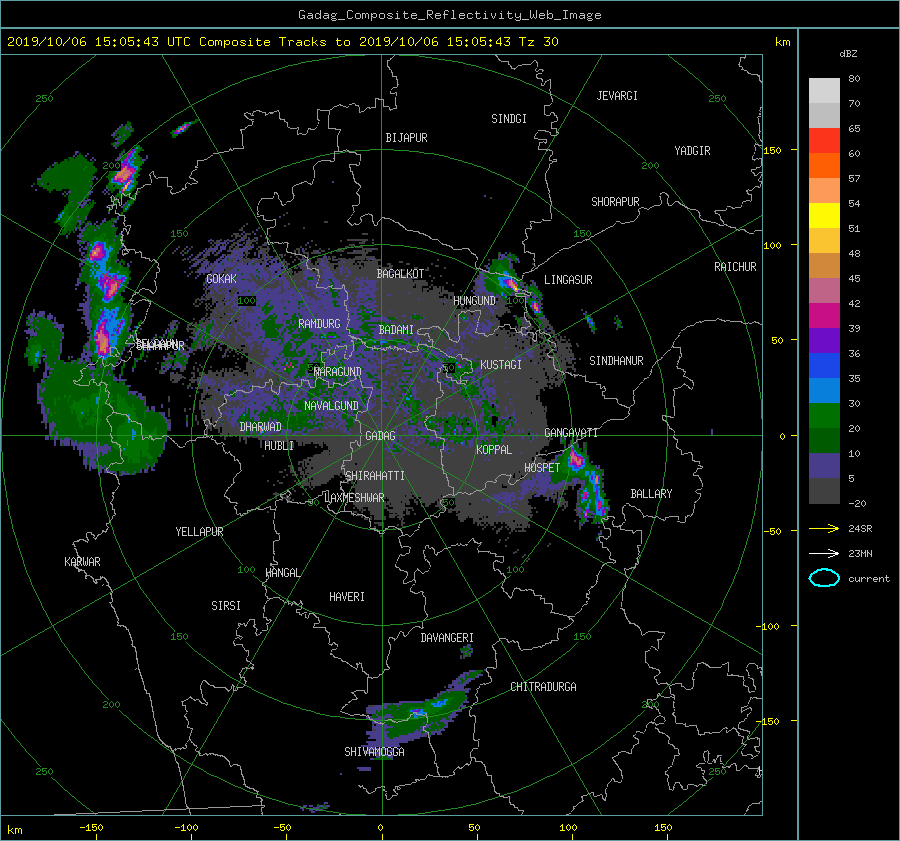Click the BAGALKOT city label

pos(400,274)
